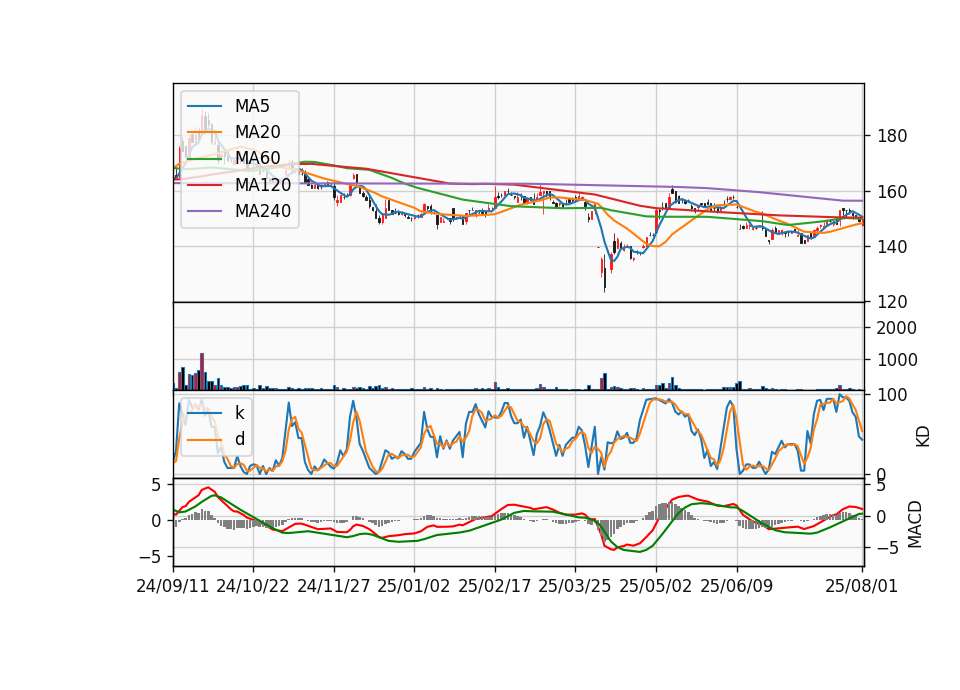Click the d legend entry in KD panel

point(239,439)
